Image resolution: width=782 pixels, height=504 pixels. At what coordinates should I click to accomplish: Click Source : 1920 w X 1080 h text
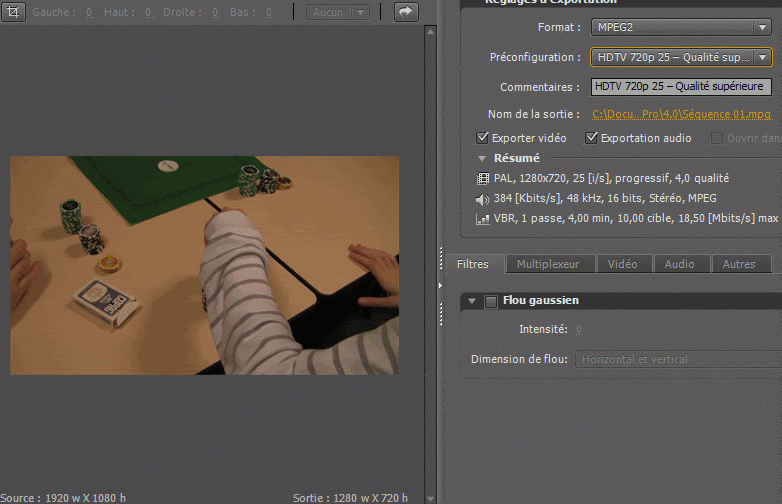click(x=63, y=498)
